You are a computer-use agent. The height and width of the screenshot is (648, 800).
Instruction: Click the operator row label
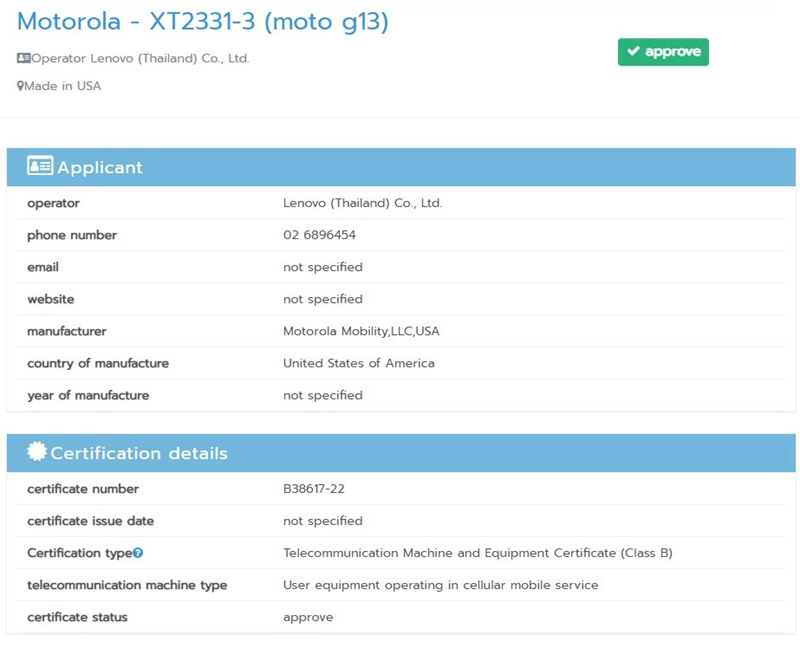click(53, 203)
